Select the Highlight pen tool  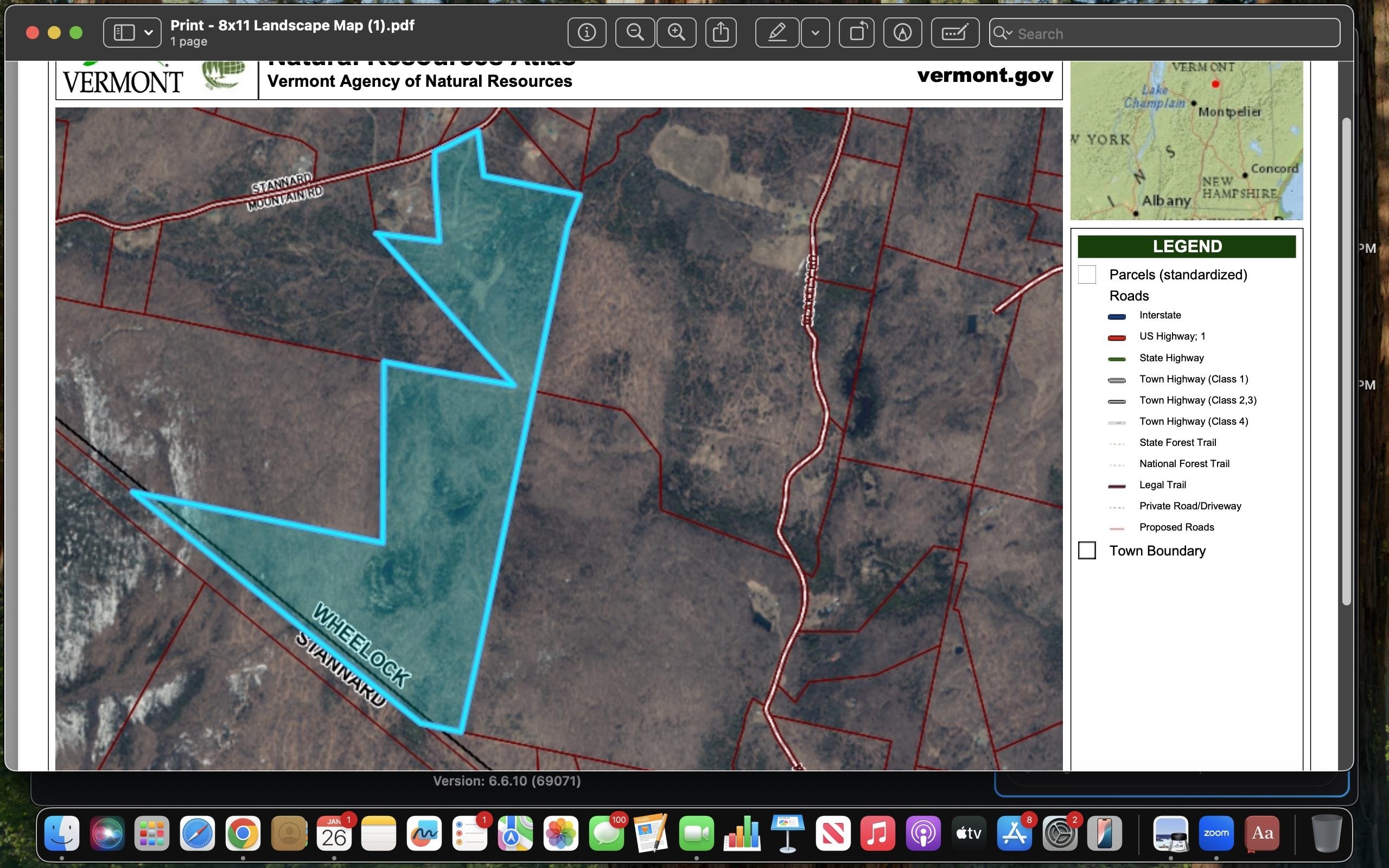click(776, 33)
